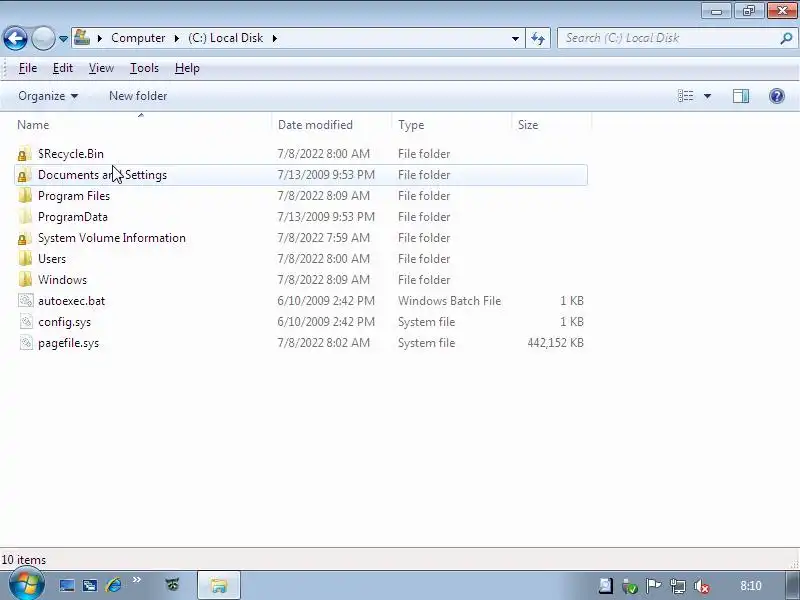Image resolution: width=800 pixels, height=600 pixels.
Task: Click the Forward navigation button
Action: [x=43, y=38]
